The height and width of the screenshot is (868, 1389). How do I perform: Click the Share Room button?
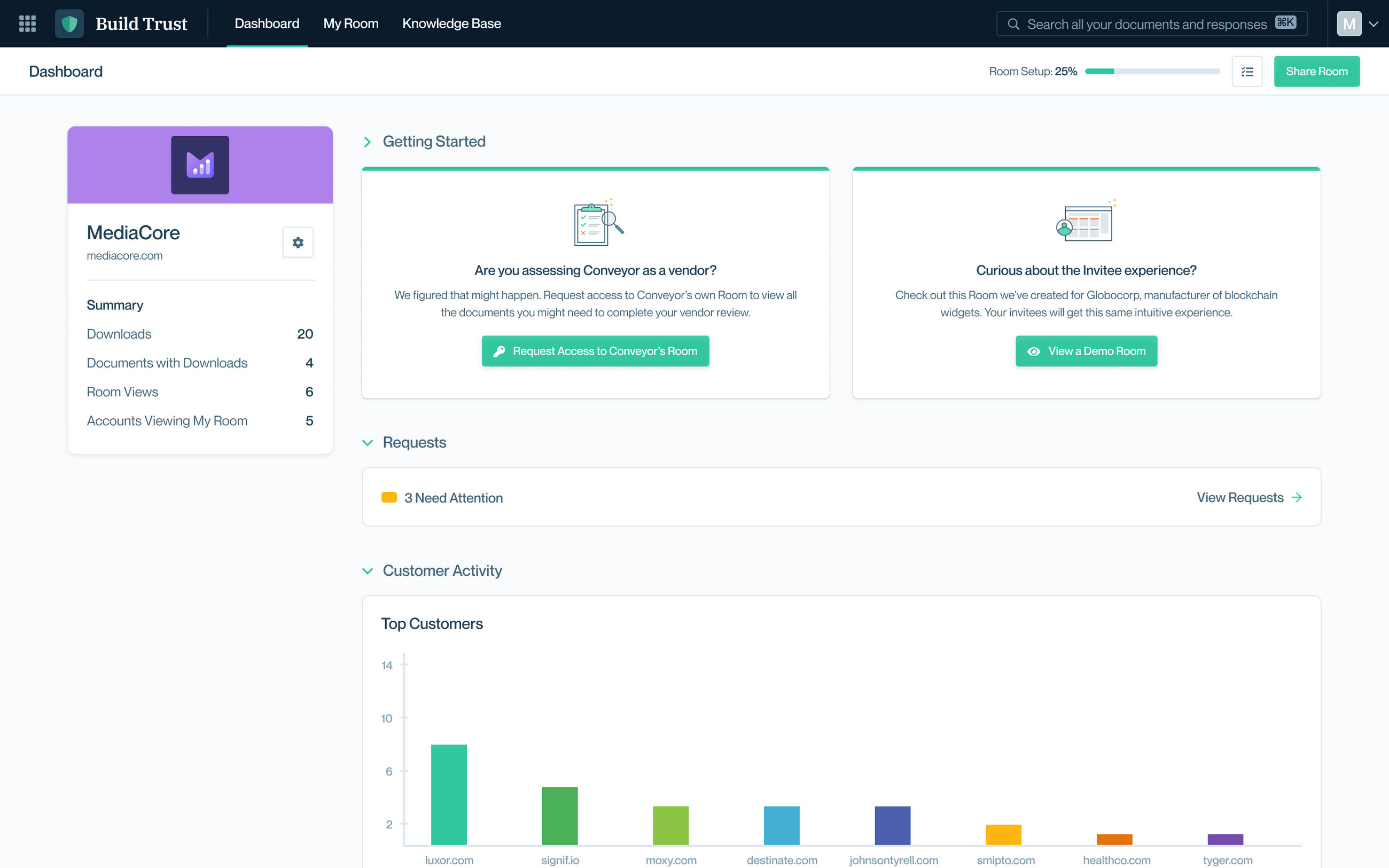click(1316, 72)
